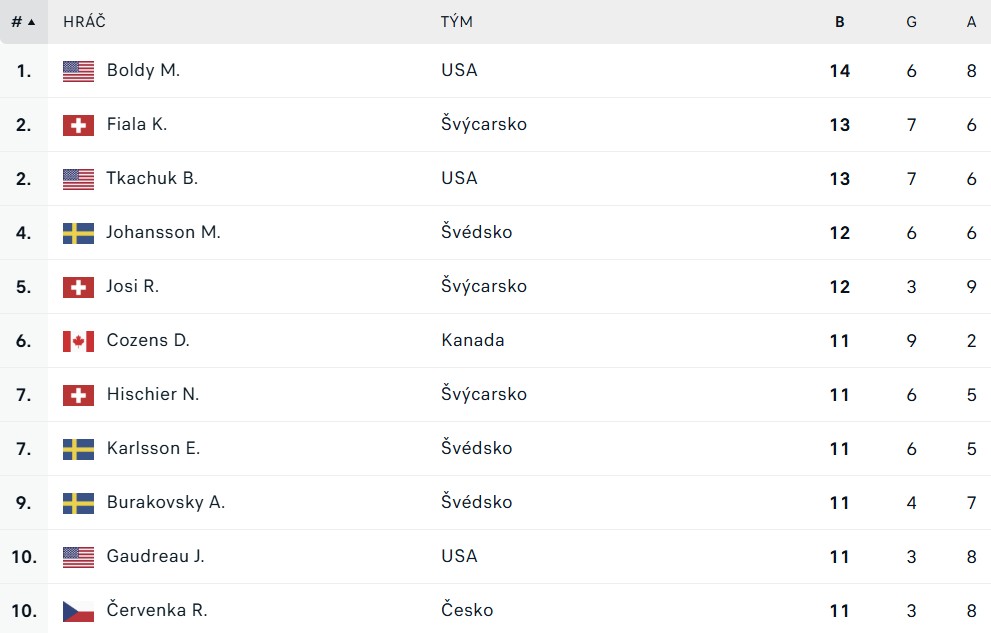Open the Švédsko team link in Johansson row
The width and height of the screenshot is (991, 633).
point(477,232)
